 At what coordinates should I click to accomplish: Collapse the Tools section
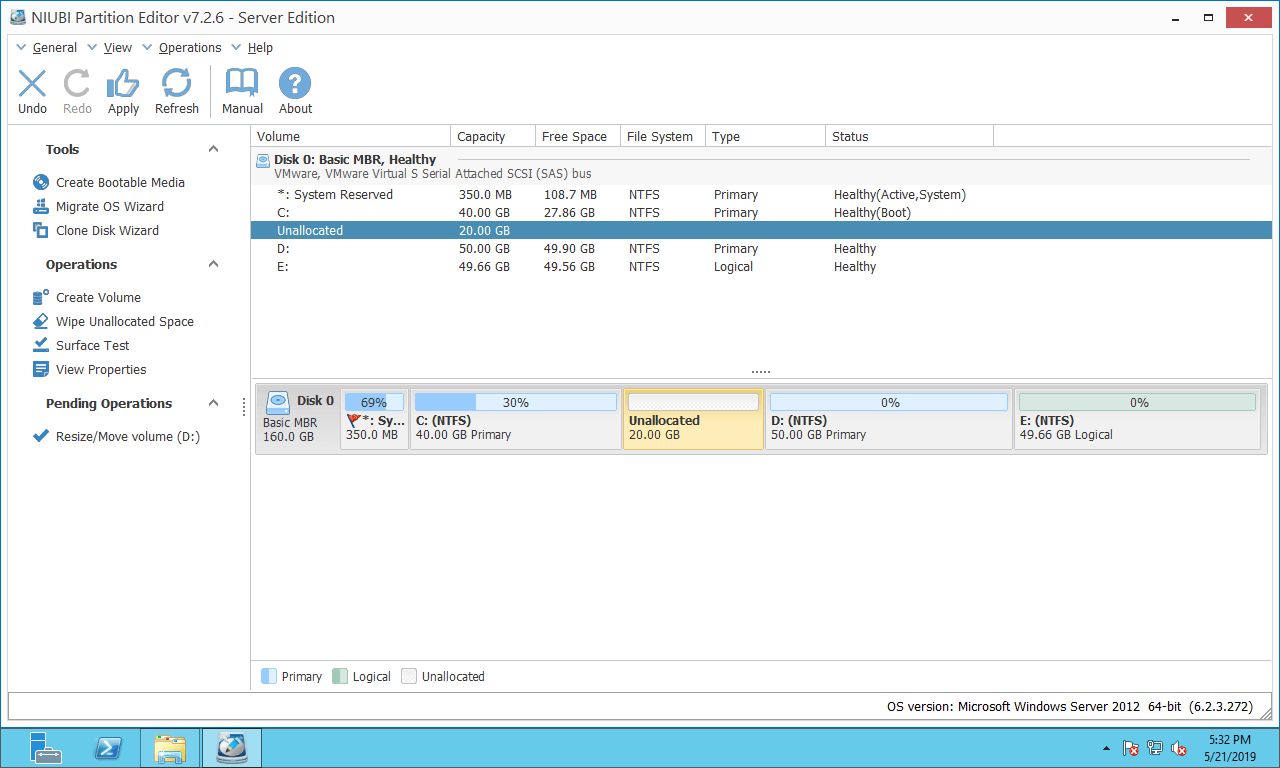(x=213, y=148)
